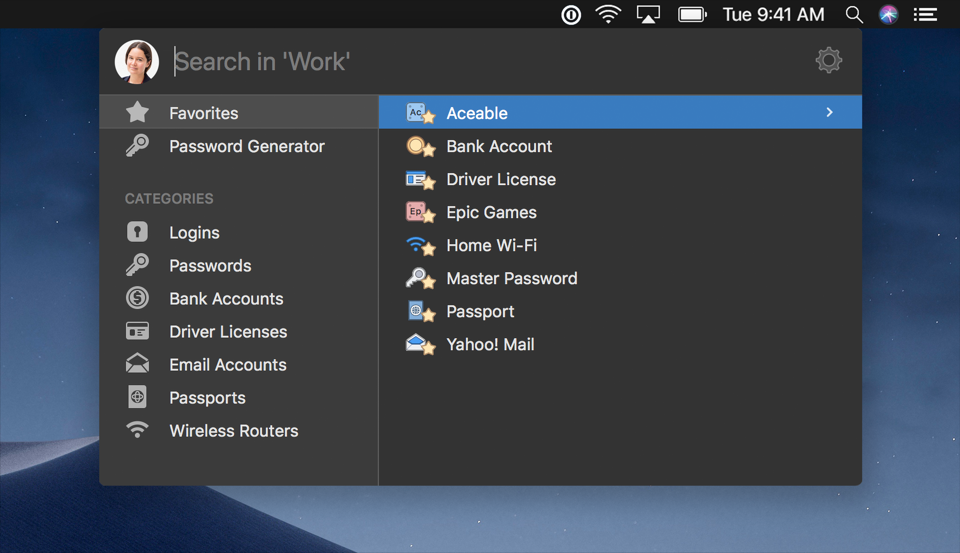Screen dimensions: 960x553
Task: Click the Wireless Routers Wi-Fi icon
Action: click(x=137, y=430)
